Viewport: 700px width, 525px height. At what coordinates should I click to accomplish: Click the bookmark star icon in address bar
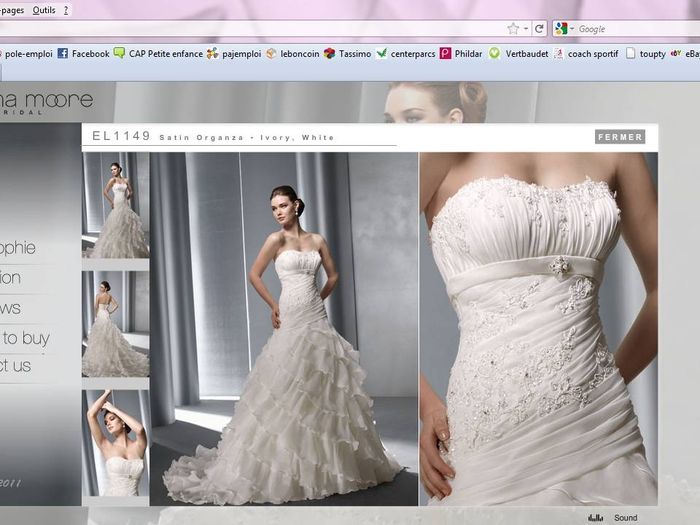tap(513, 29)
